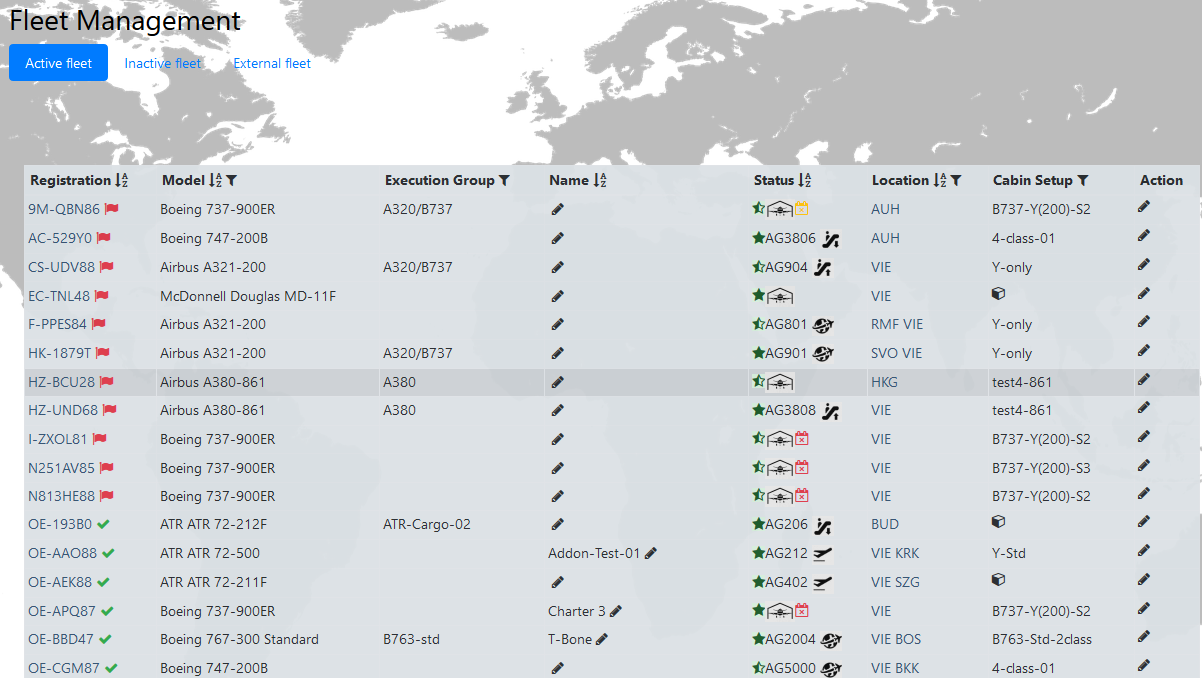This screenshot has width=1202, height=678.
Task: Edit the T-Bone name pencil
Action: (x=602, y=639)
